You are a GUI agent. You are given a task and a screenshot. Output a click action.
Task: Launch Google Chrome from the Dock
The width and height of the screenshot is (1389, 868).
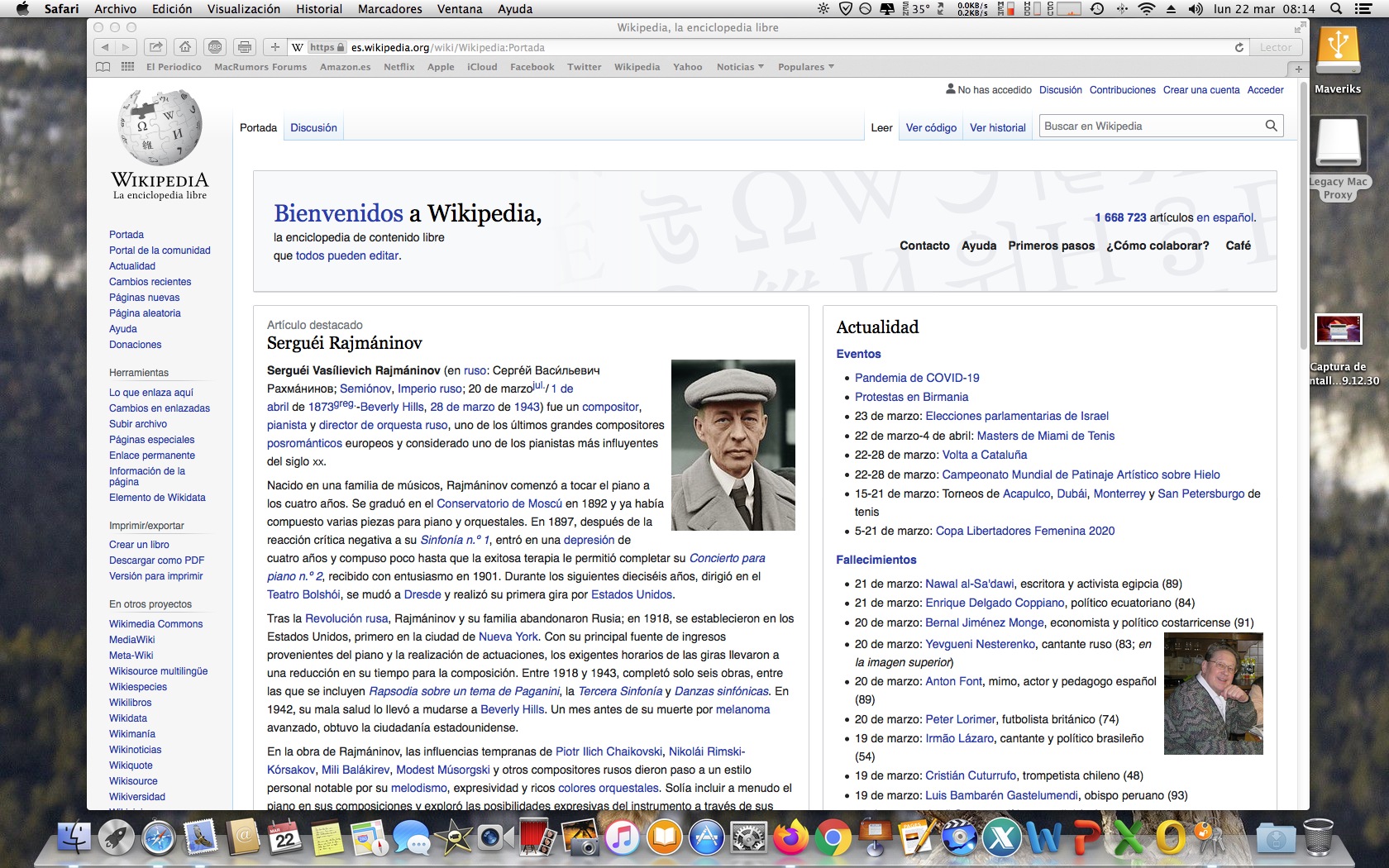(833, 838)
